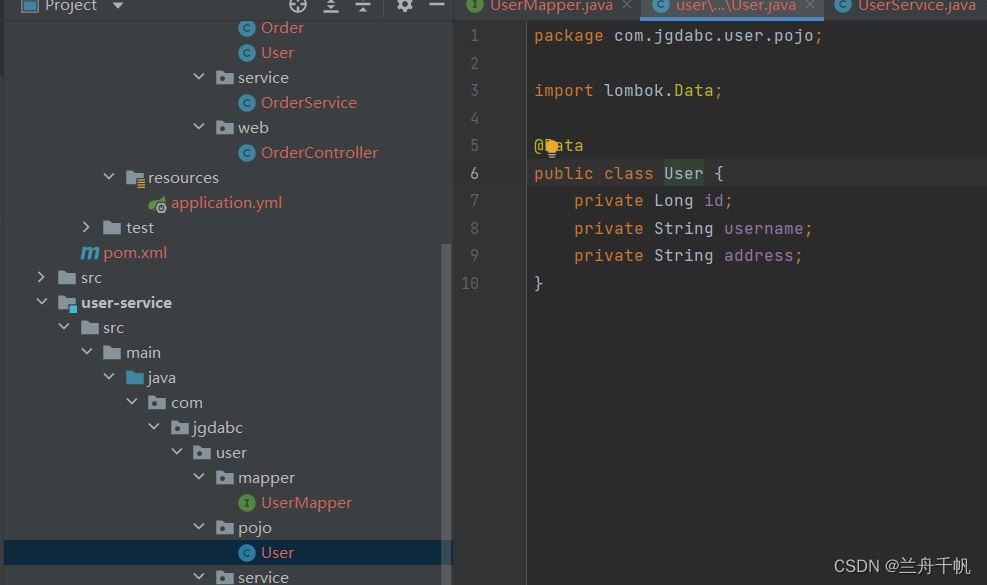987x585 pixels.
Task: Click the class name User in editor
Action: 684,173
